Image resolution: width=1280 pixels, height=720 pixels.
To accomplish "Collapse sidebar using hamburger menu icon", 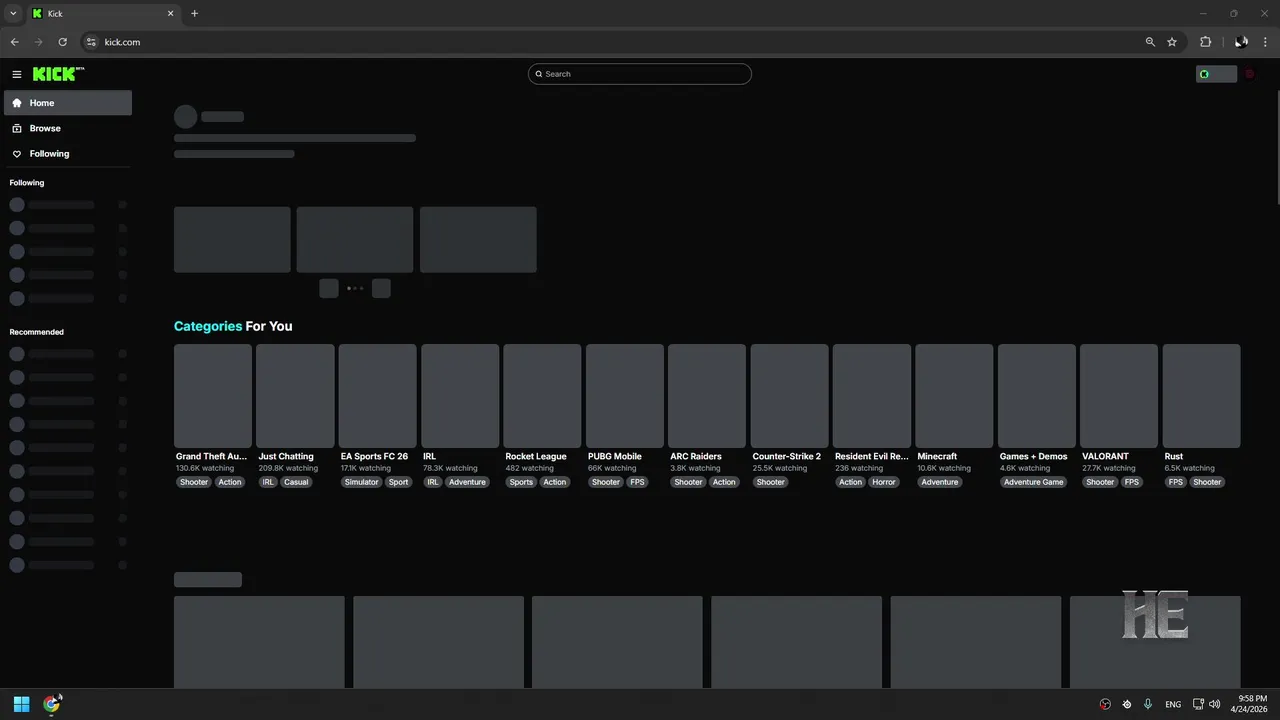I will point(17,74).
